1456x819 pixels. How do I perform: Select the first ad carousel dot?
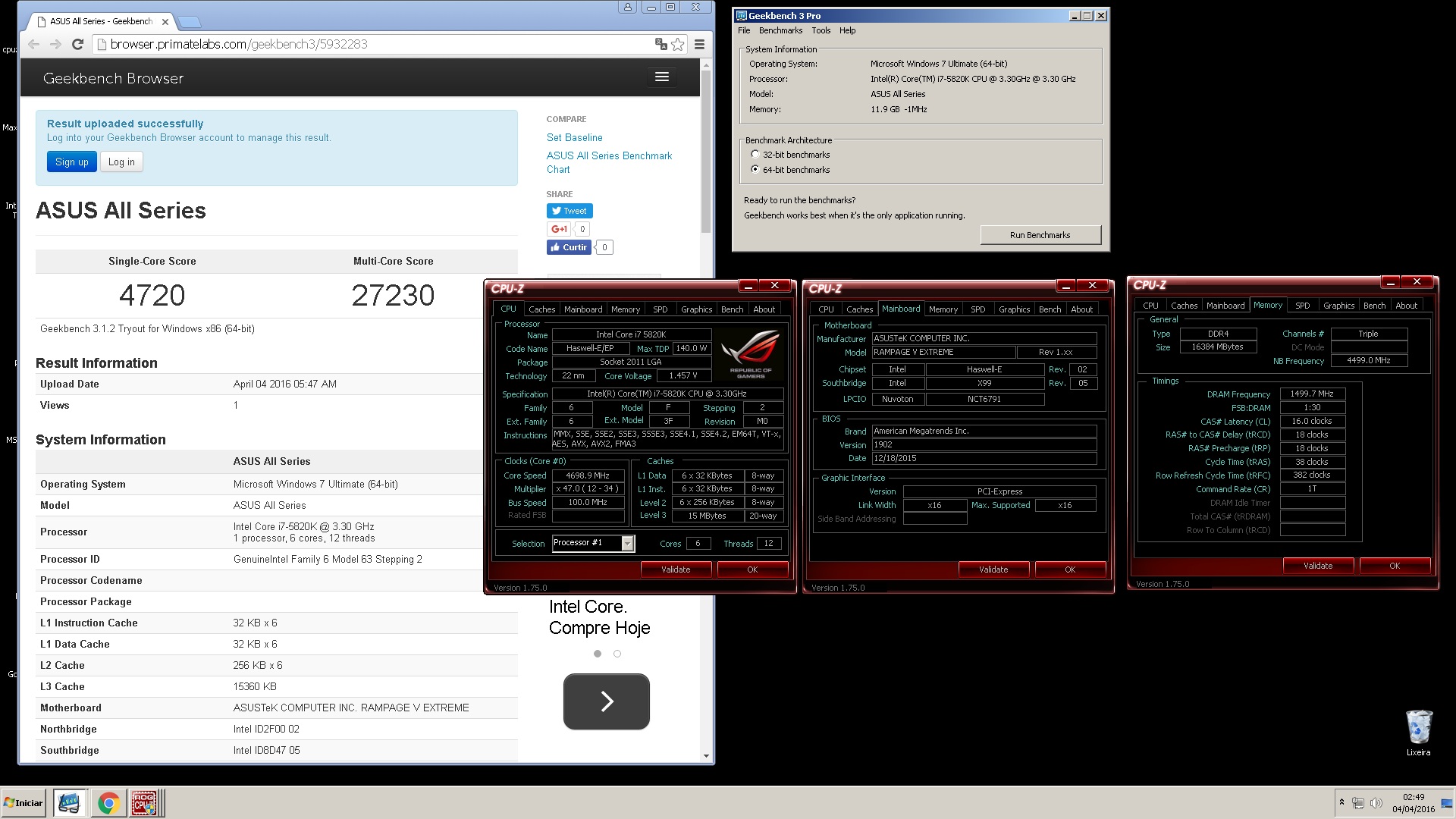click(x=598, y=654)
